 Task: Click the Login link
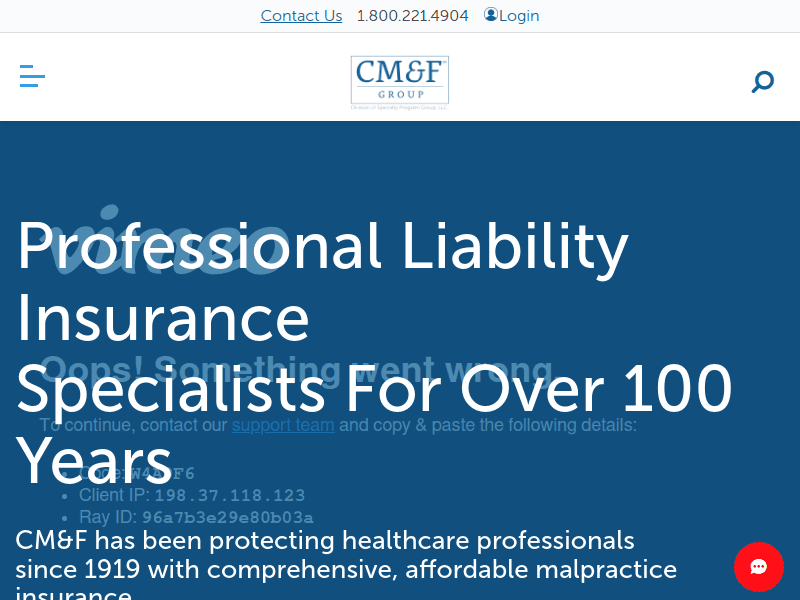coord(519,16)
